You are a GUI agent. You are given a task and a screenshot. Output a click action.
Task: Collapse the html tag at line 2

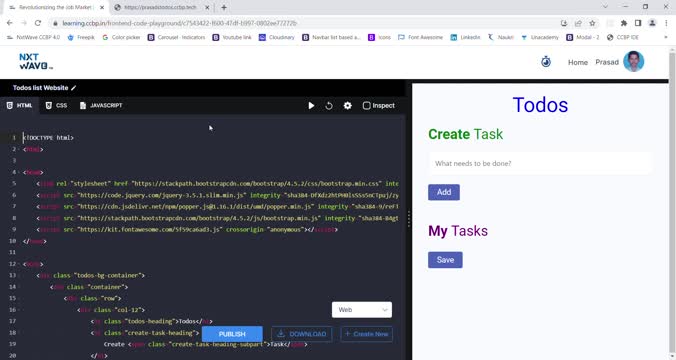coord(20,149)
